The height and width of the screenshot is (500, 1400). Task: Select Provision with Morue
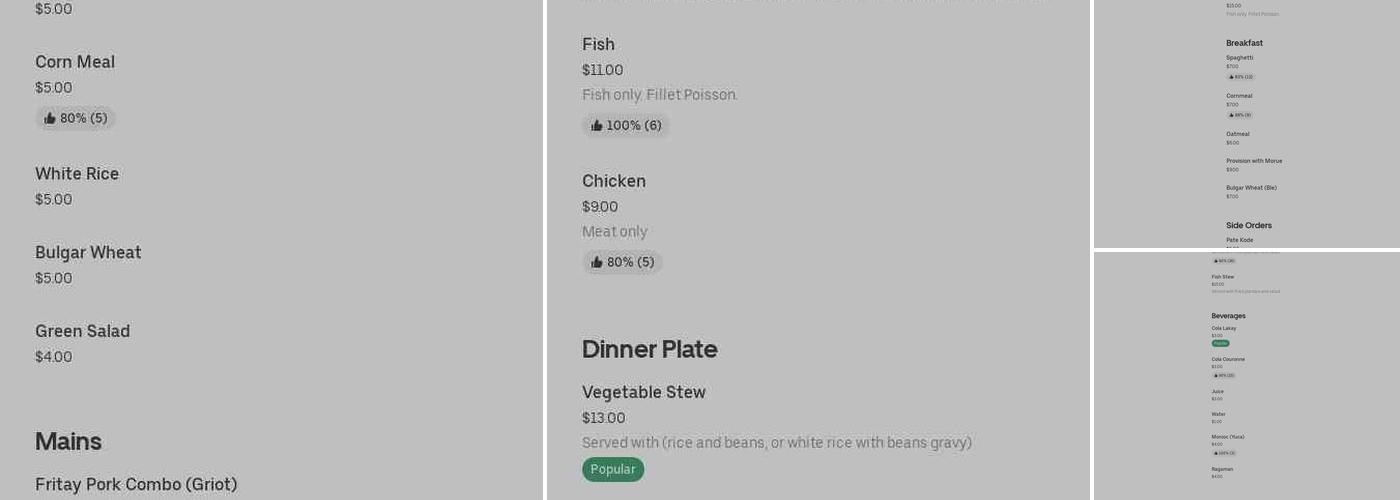pyautogui.click(x=1254, y=161)
